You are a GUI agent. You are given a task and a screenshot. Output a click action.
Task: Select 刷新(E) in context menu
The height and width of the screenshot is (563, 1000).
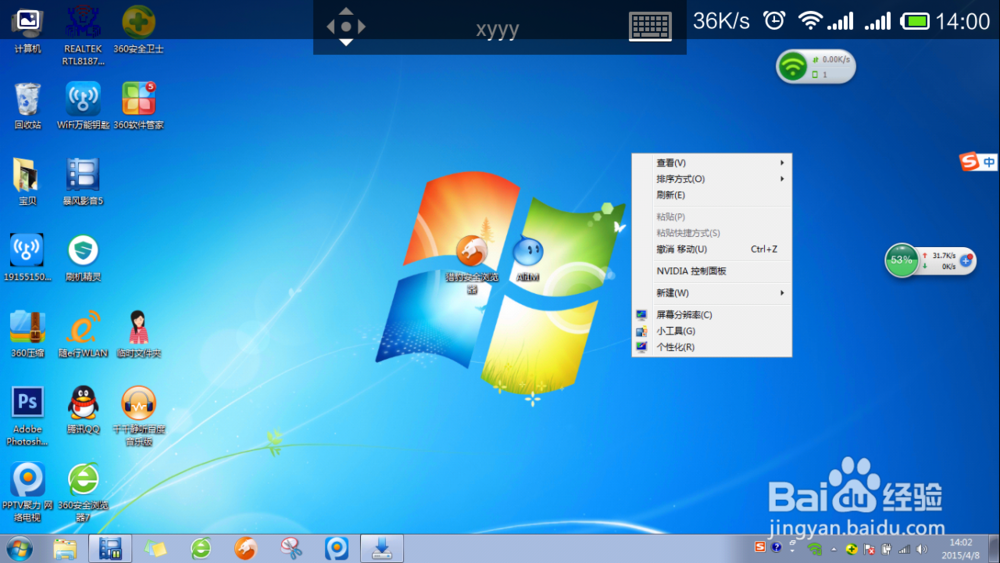(712, 195)
